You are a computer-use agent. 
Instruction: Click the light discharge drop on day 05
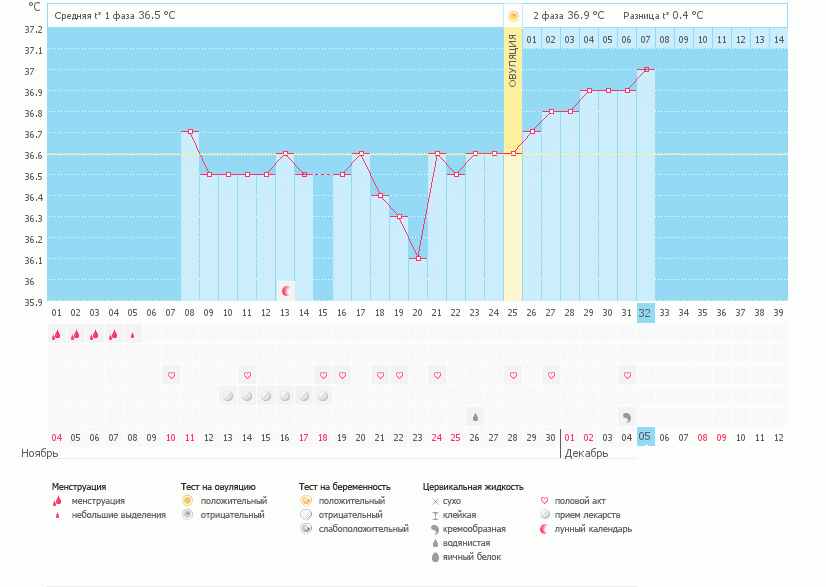133,336
